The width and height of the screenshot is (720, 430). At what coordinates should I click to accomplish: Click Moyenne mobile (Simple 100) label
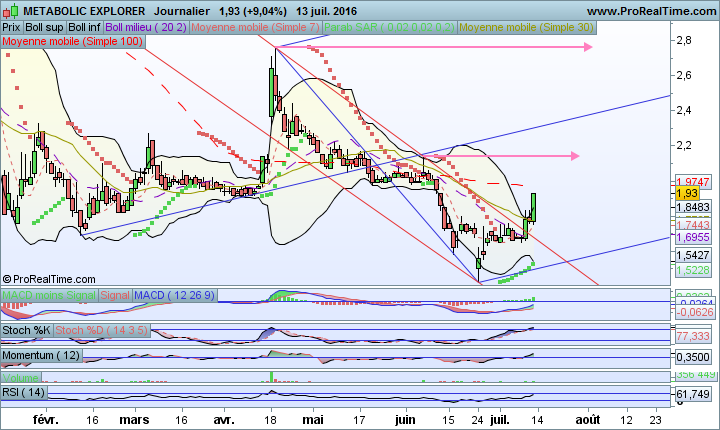point(73,41)
